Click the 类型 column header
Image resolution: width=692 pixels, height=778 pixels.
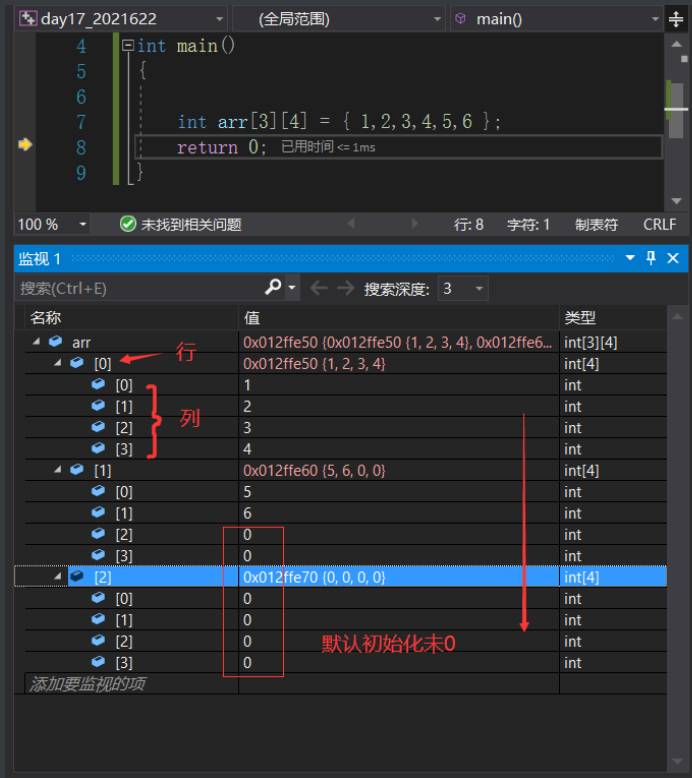(580, 318)
